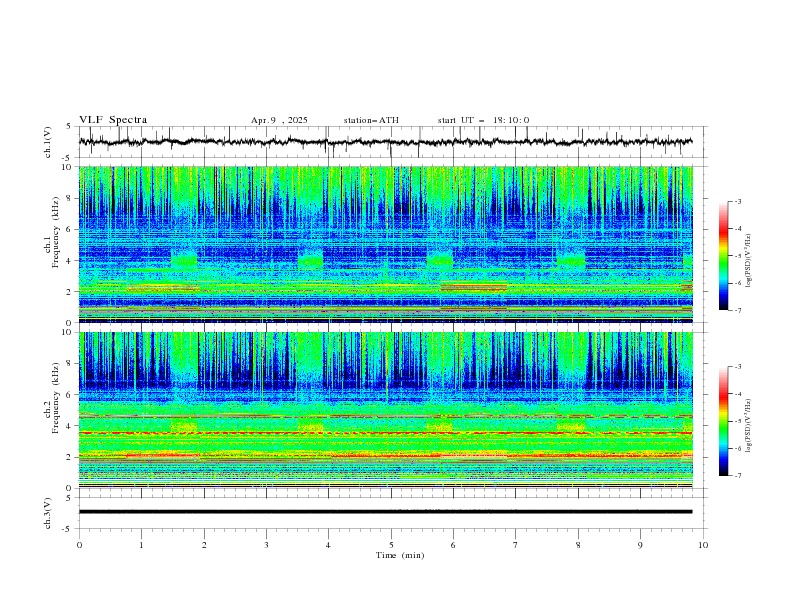Click the ch.2 colorbar 'log(PSD)(V²/Hz)' label
The image size is (792, 612).
pyautogui.click(x=749, y=425)
